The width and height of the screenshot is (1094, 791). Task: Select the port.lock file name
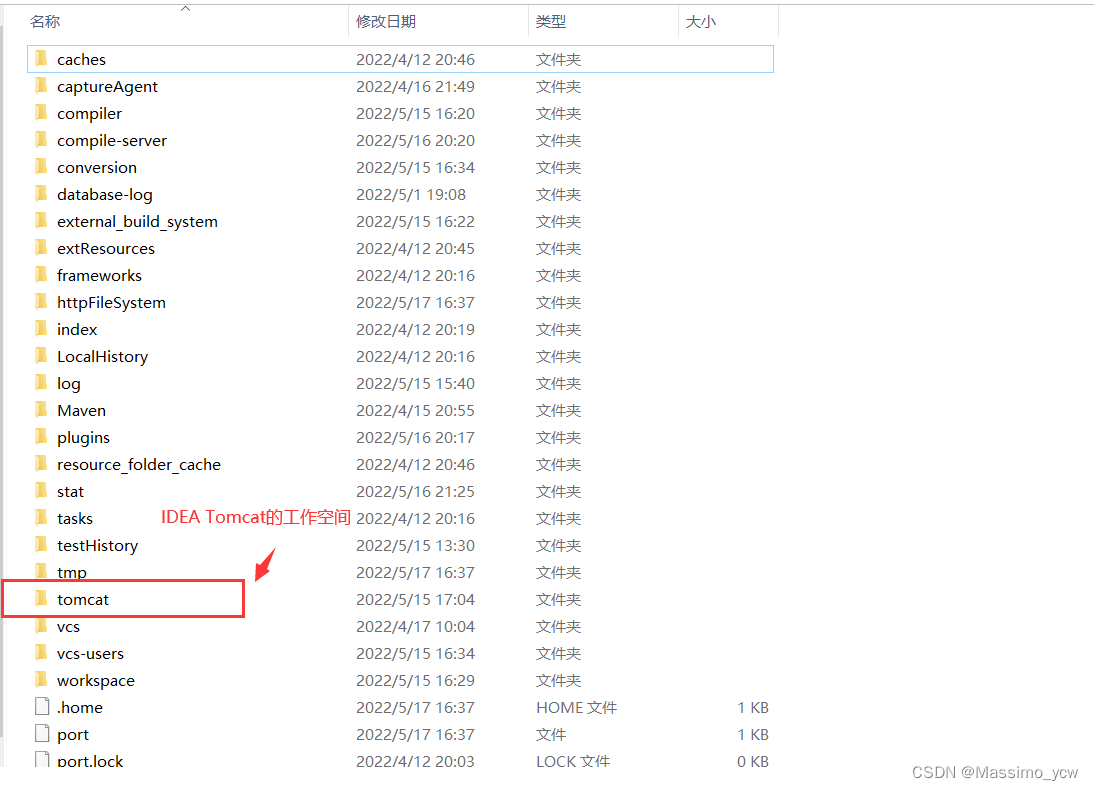(90, 761)
